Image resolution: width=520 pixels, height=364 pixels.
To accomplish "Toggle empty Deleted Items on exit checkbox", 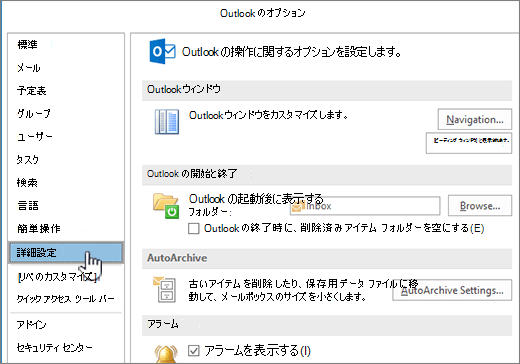I will 194,229.
